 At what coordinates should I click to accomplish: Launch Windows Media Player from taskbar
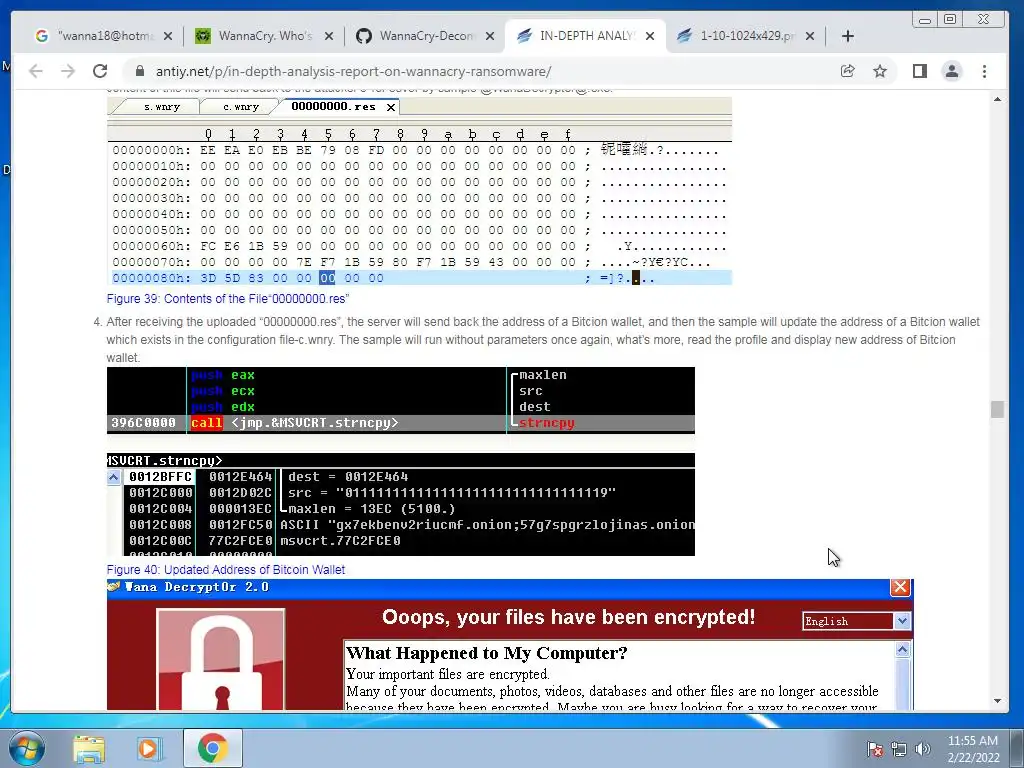pos(148,749)
